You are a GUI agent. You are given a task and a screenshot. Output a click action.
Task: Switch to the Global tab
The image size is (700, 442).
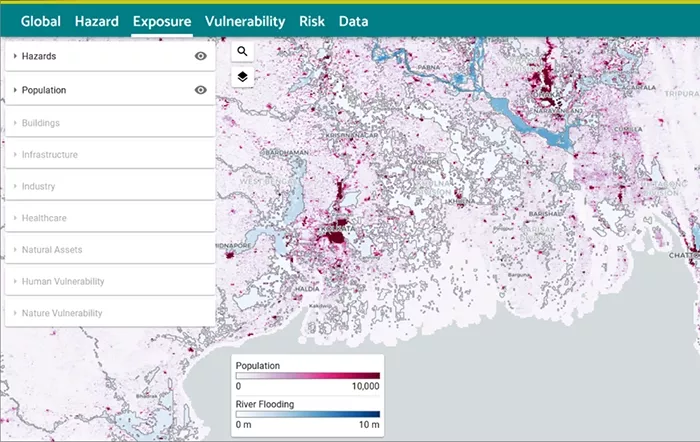pos(41,21)
